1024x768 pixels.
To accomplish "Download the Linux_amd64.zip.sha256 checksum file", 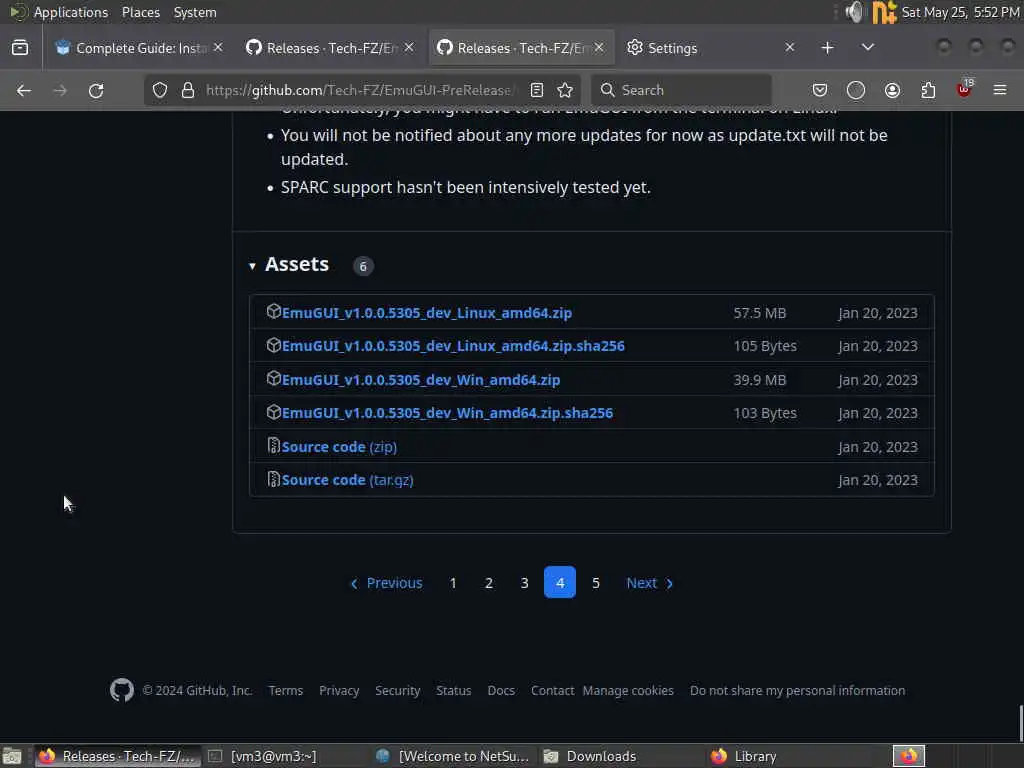I will pyautogui.click(x=453, y=345).
